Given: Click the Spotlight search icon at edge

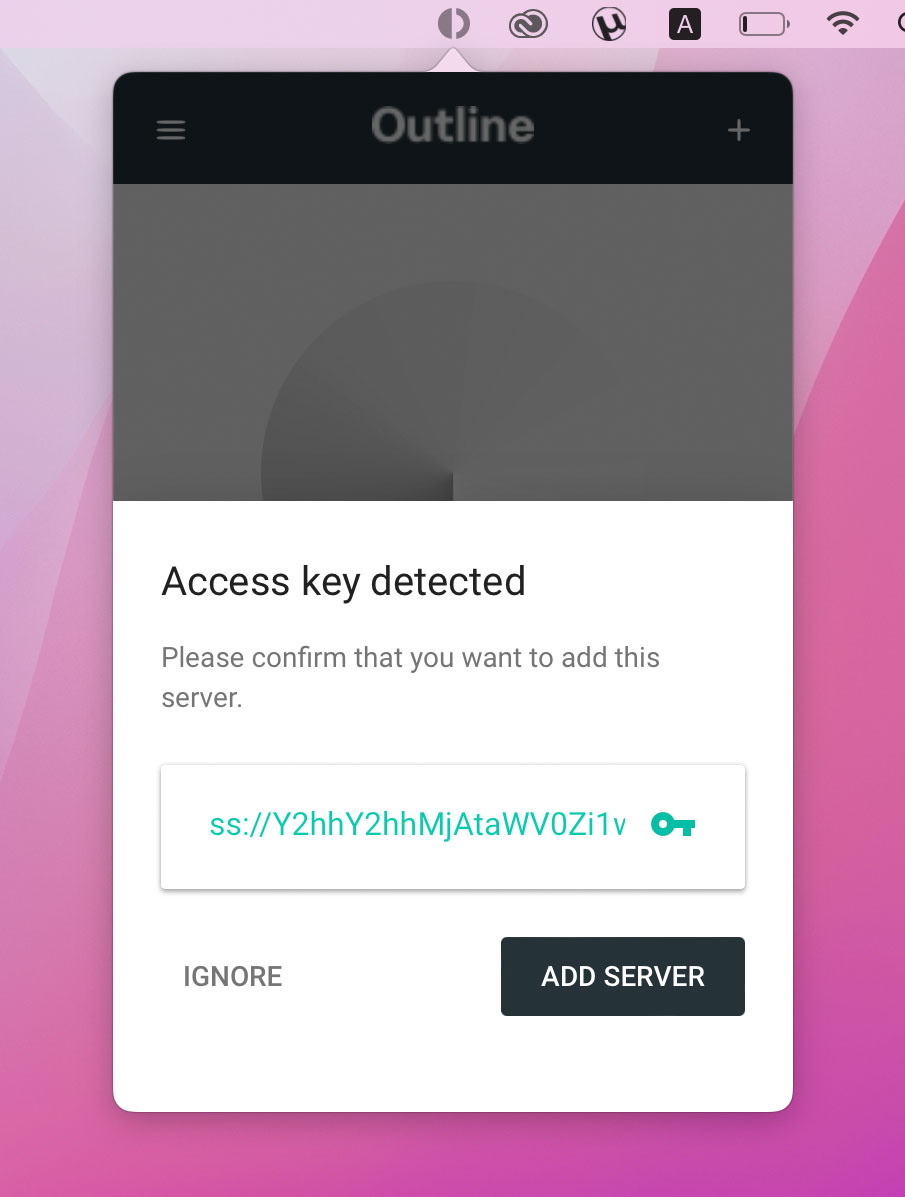Looking at the screenshot, I should 900,24.
